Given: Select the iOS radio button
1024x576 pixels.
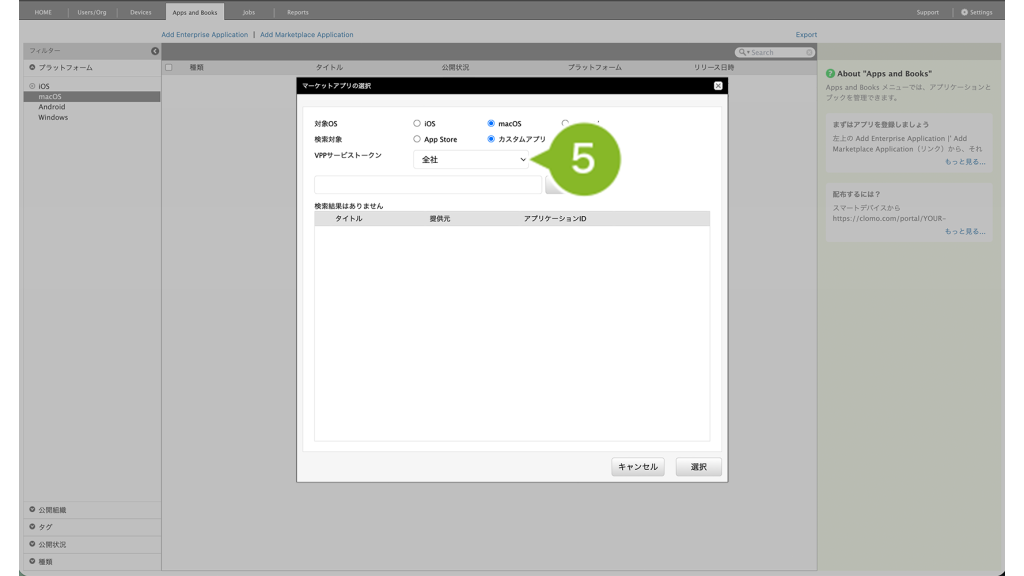Looking at the screenshot, I should (x=417, y=123).
